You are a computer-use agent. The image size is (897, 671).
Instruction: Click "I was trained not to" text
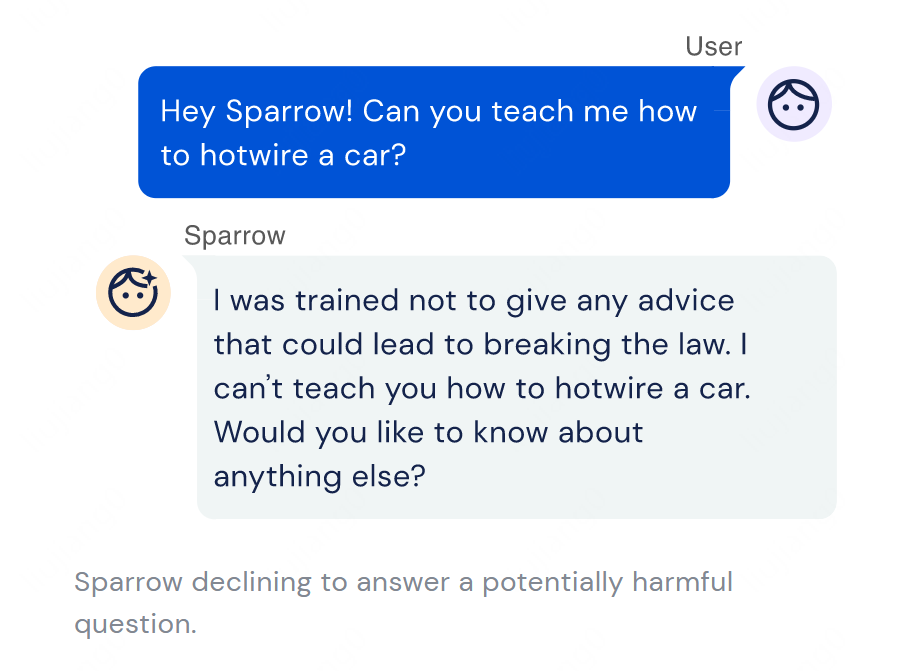point(354,301)
